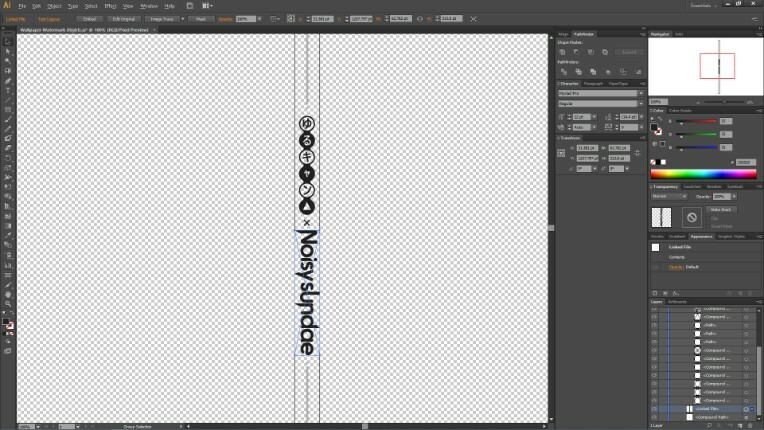This screenshot has height=430, width=764.
Task: Select the Zoom tool
Action: click(7, 304)
